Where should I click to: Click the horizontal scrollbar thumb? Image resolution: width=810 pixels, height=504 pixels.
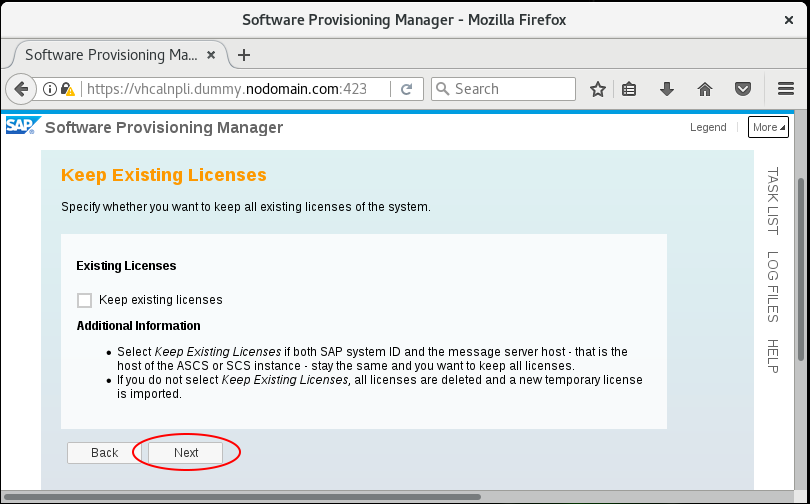242,497
